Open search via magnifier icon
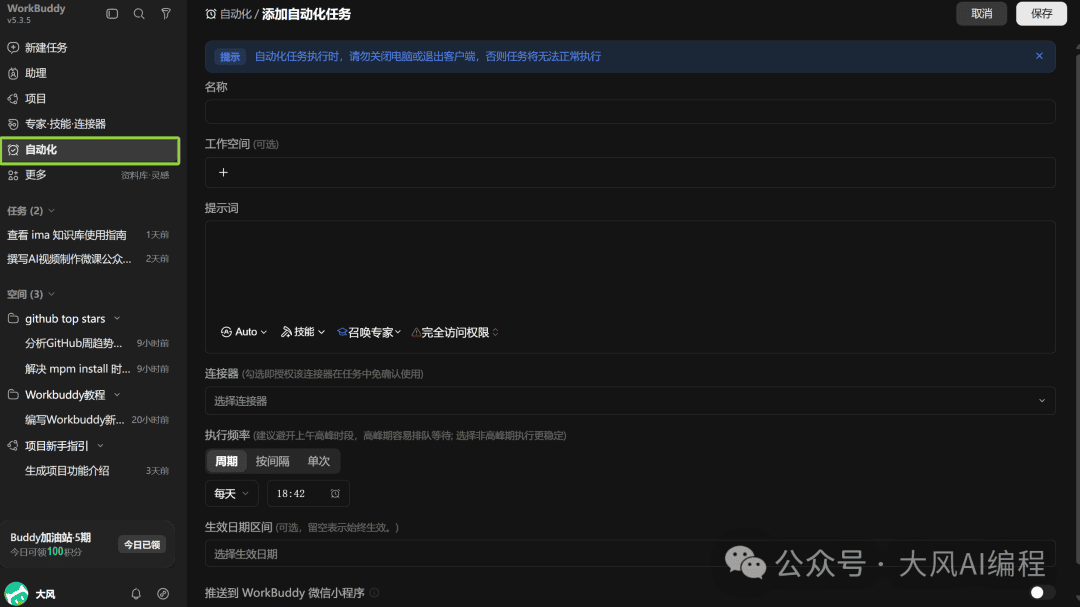The image size is (1080, 607). pyautogui.click(x=139, y=14)
